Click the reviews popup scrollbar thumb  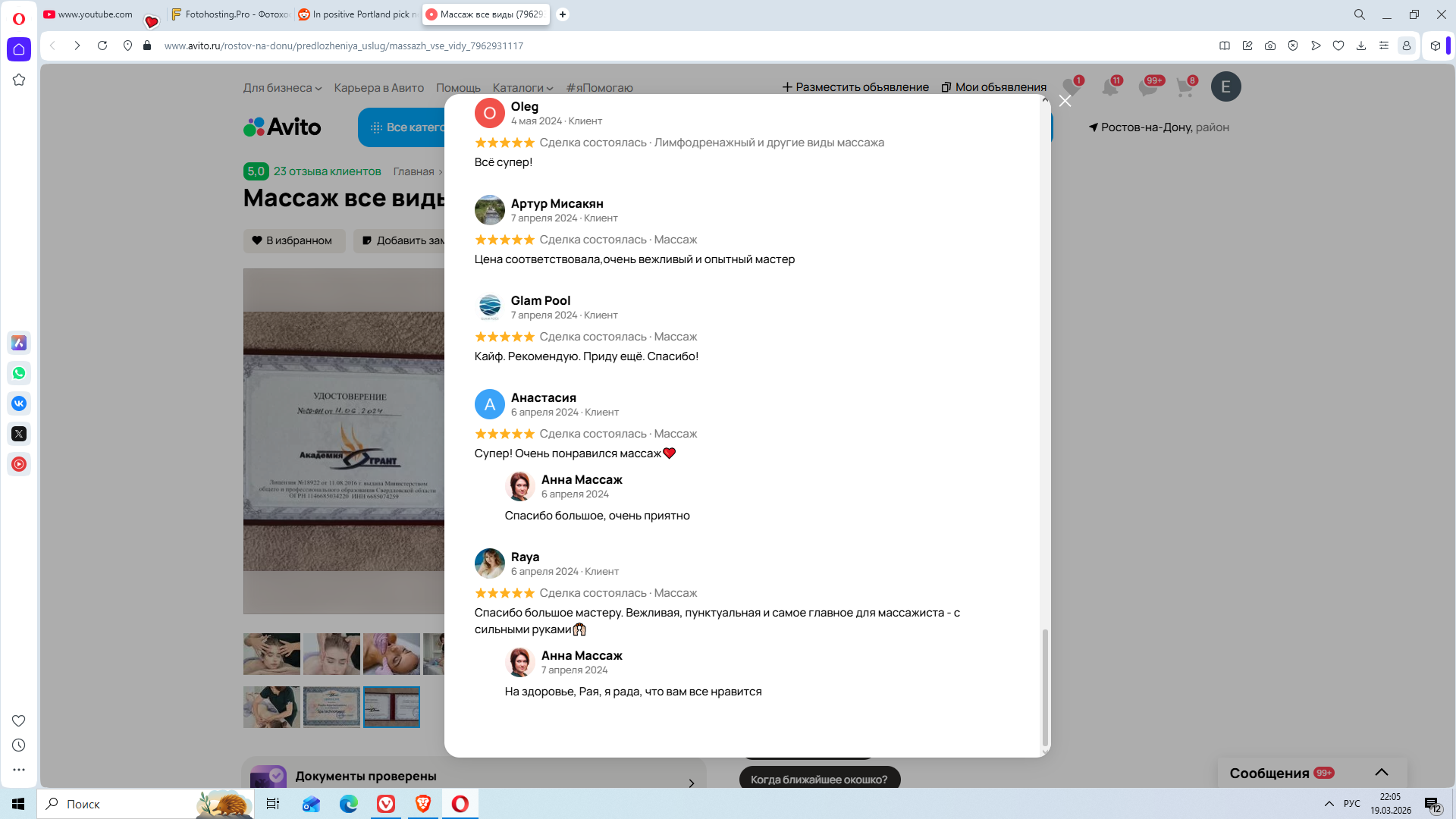[x=1045, y=687]
